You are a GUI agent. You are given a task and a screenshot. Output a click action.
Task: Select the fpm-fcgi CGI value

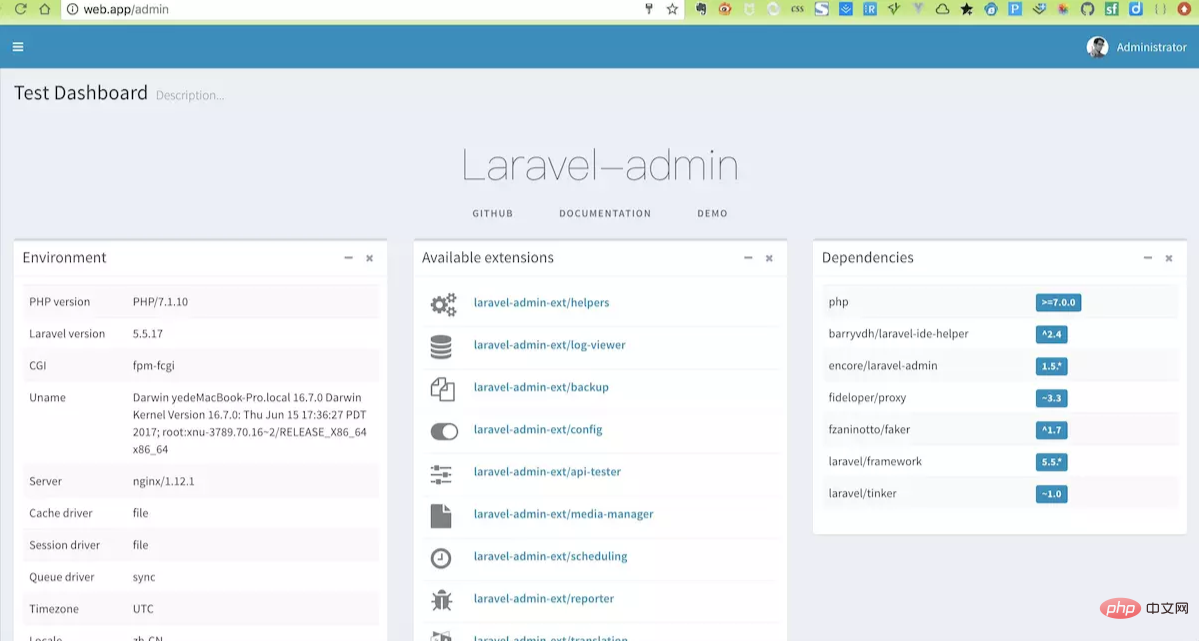[154, 366]
